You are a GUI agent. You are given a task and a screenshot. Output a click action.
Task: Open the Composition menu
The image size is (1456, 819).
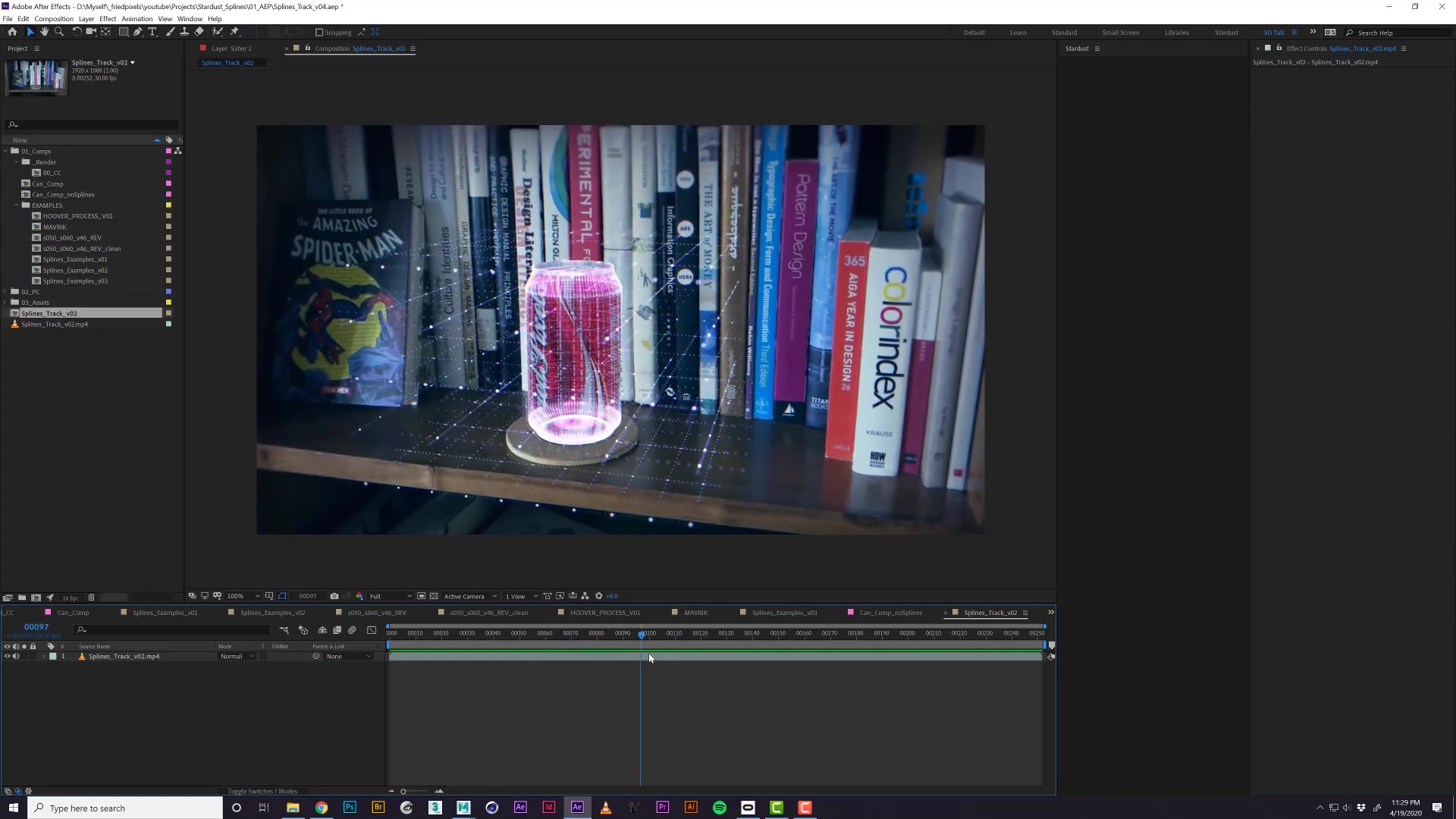point(54,19)
